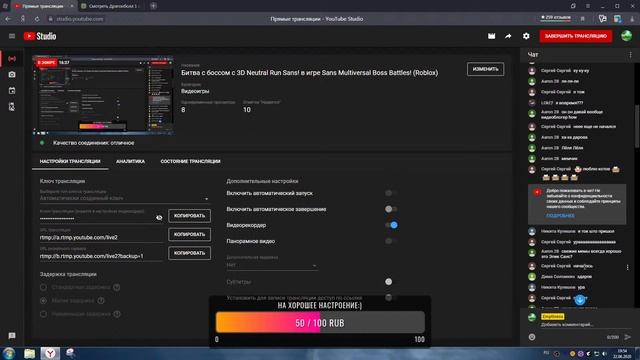Open 'Подробнее' link in chat notice
This screenshot has height=360, width=640.
(x=560, y=216)
